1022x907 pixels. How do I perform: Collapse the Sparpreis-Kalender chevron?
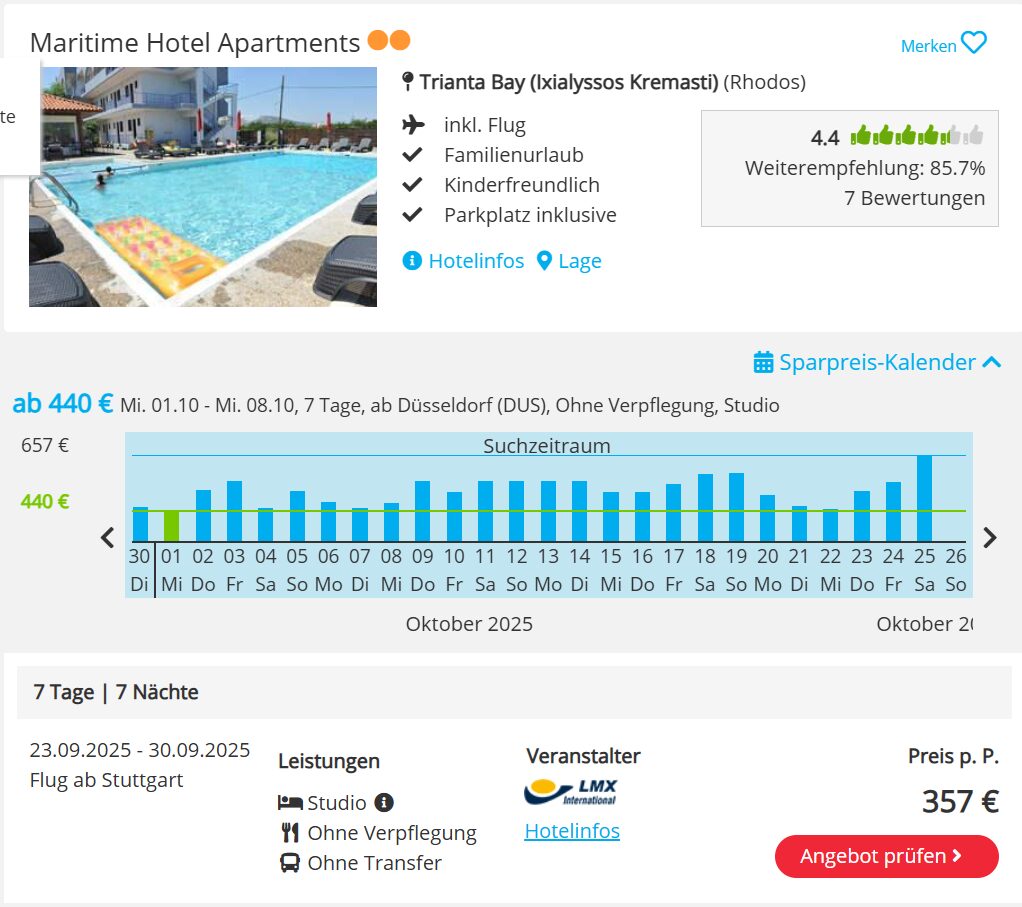point(991,362)
